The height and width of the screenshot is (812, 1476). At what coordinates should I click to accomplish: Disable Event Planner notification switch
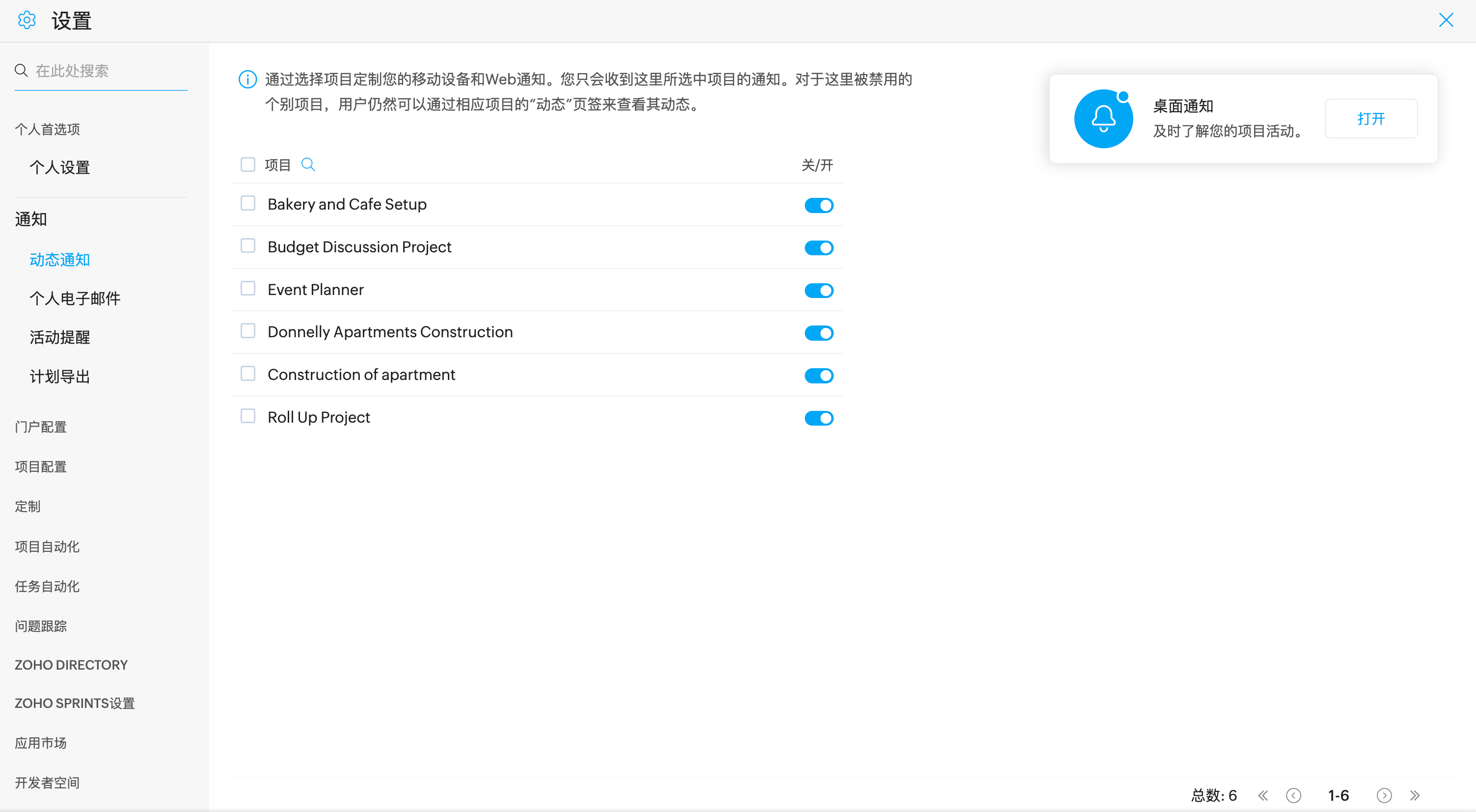click(x=819, y=291)
